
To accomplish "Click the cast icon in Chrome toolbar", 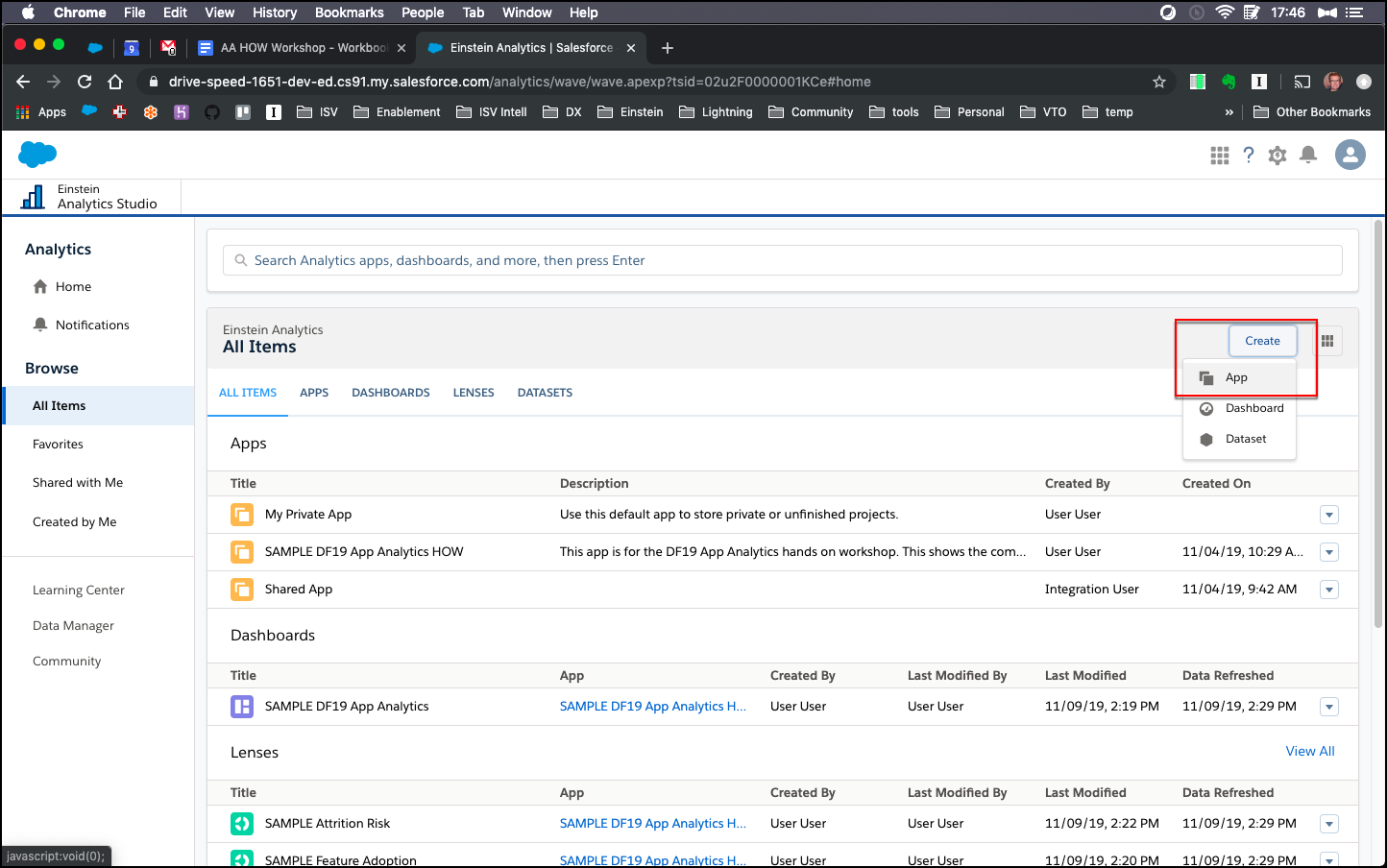I will click(x=1302, y=82).
